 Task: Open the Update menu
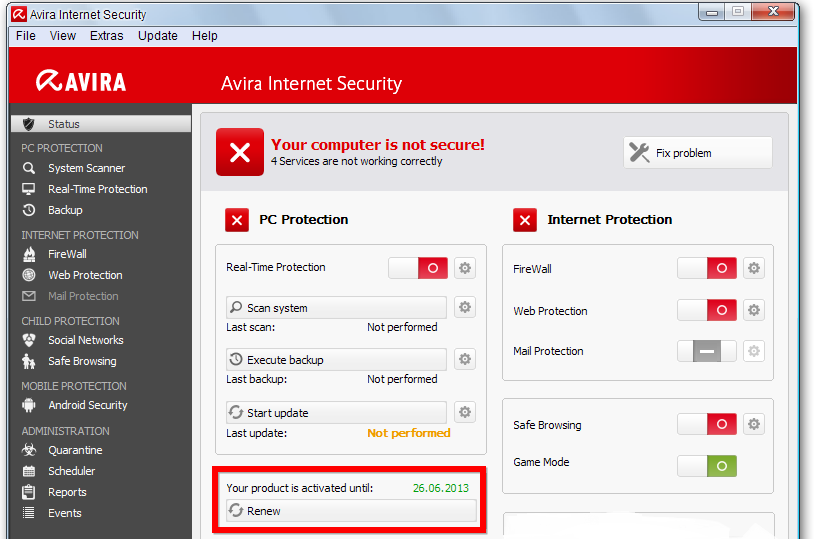(x=157, y=36)
